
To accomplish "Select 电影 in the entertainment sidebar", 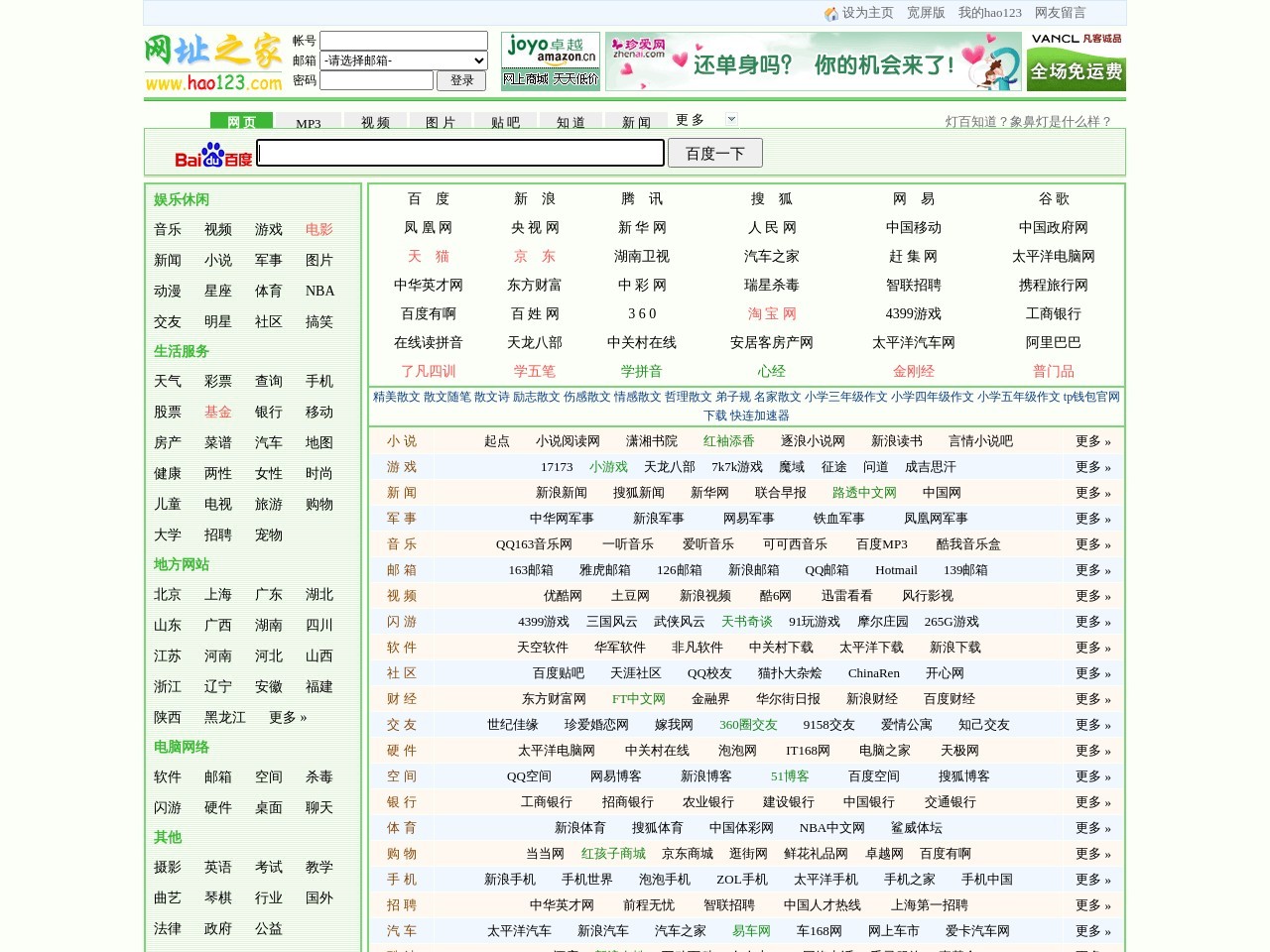I will [x=319, y=230].
